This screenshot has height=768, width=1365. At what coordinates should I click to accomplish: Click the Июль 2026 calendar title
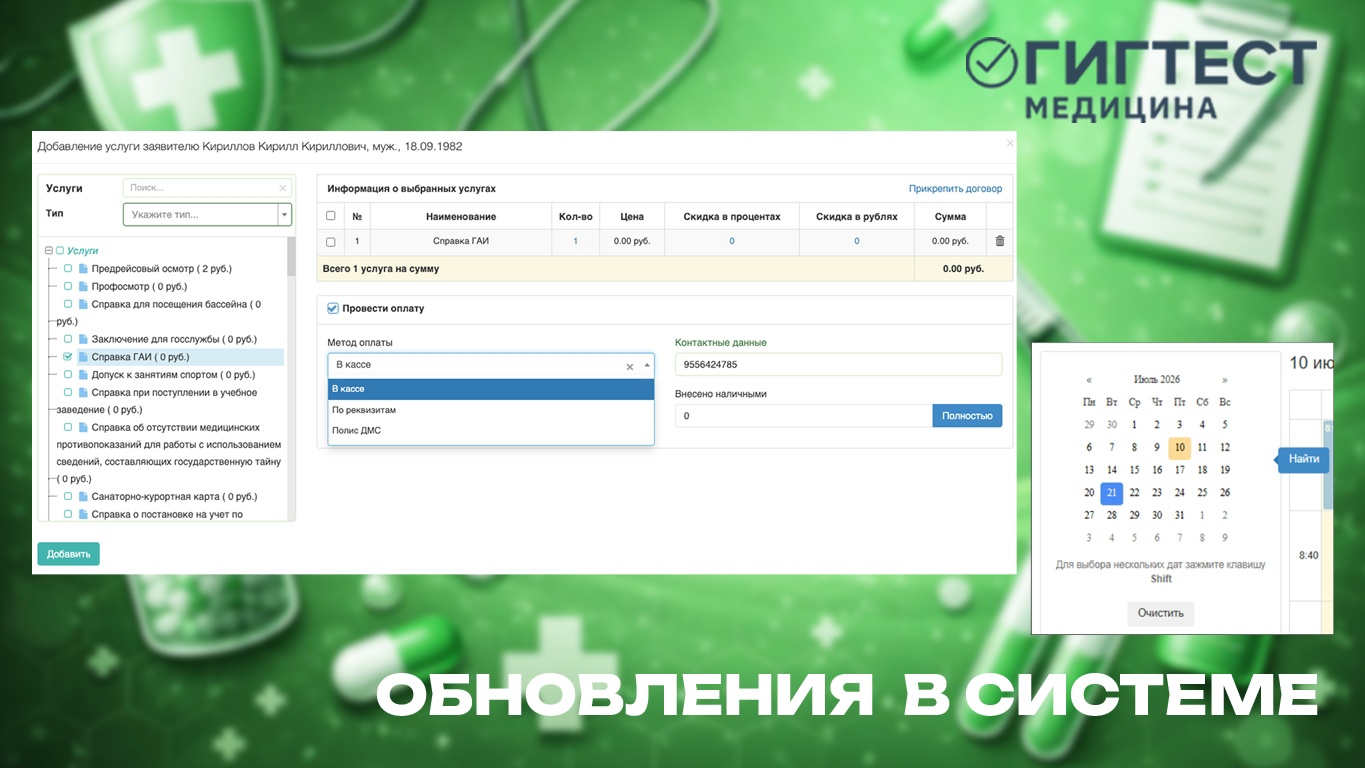(1157, 380)
